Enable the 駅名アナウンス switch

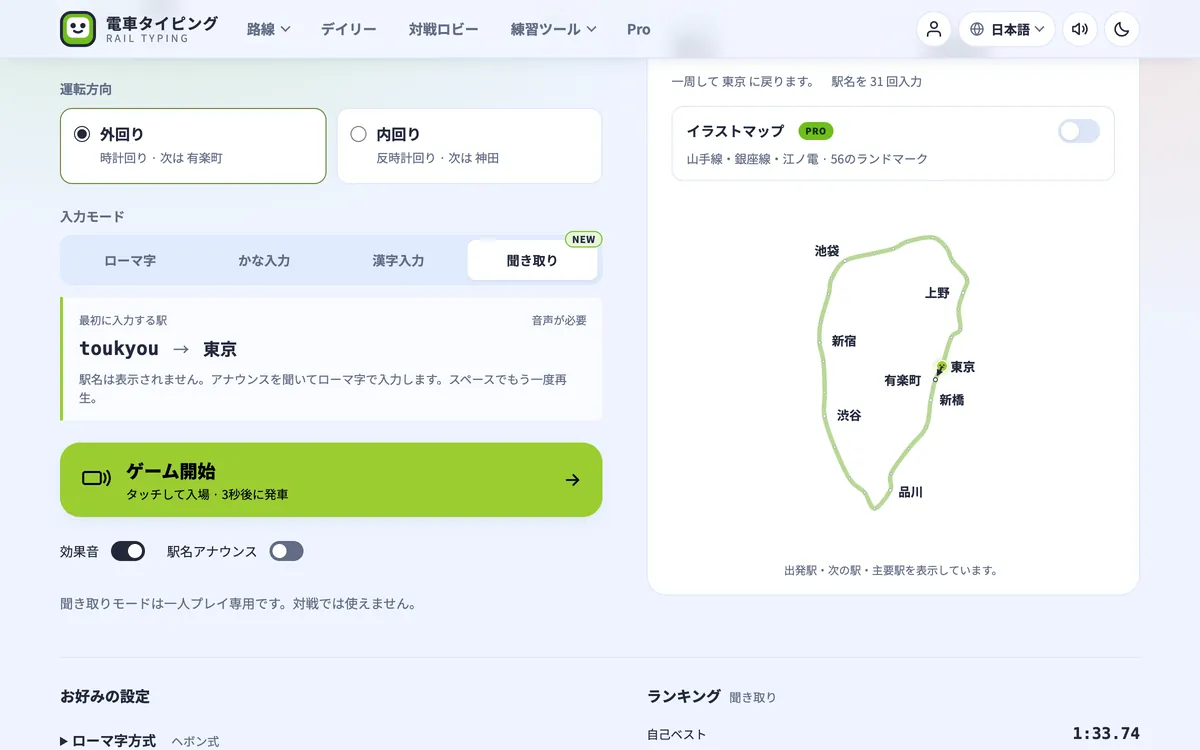point(286,551)
